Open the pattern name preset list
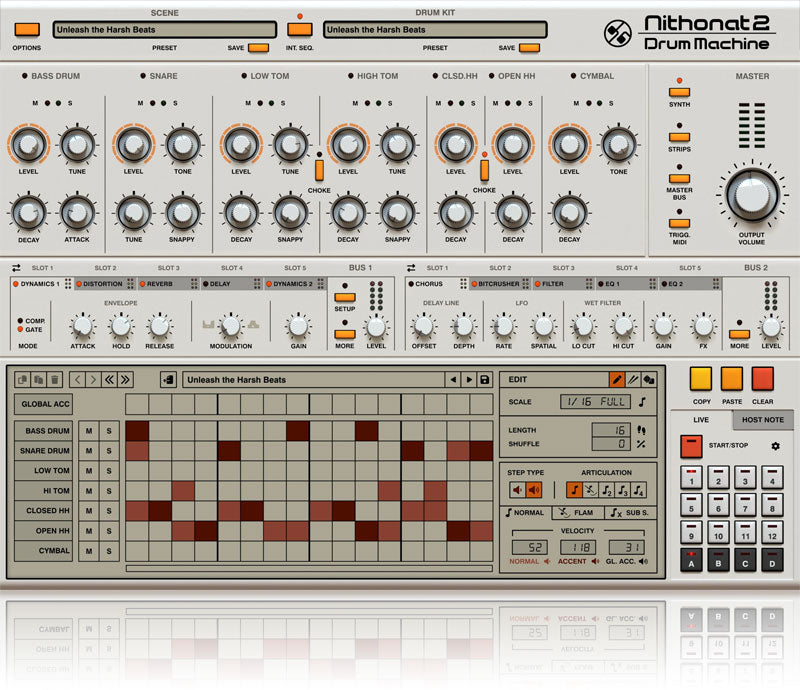 (314, 380)
